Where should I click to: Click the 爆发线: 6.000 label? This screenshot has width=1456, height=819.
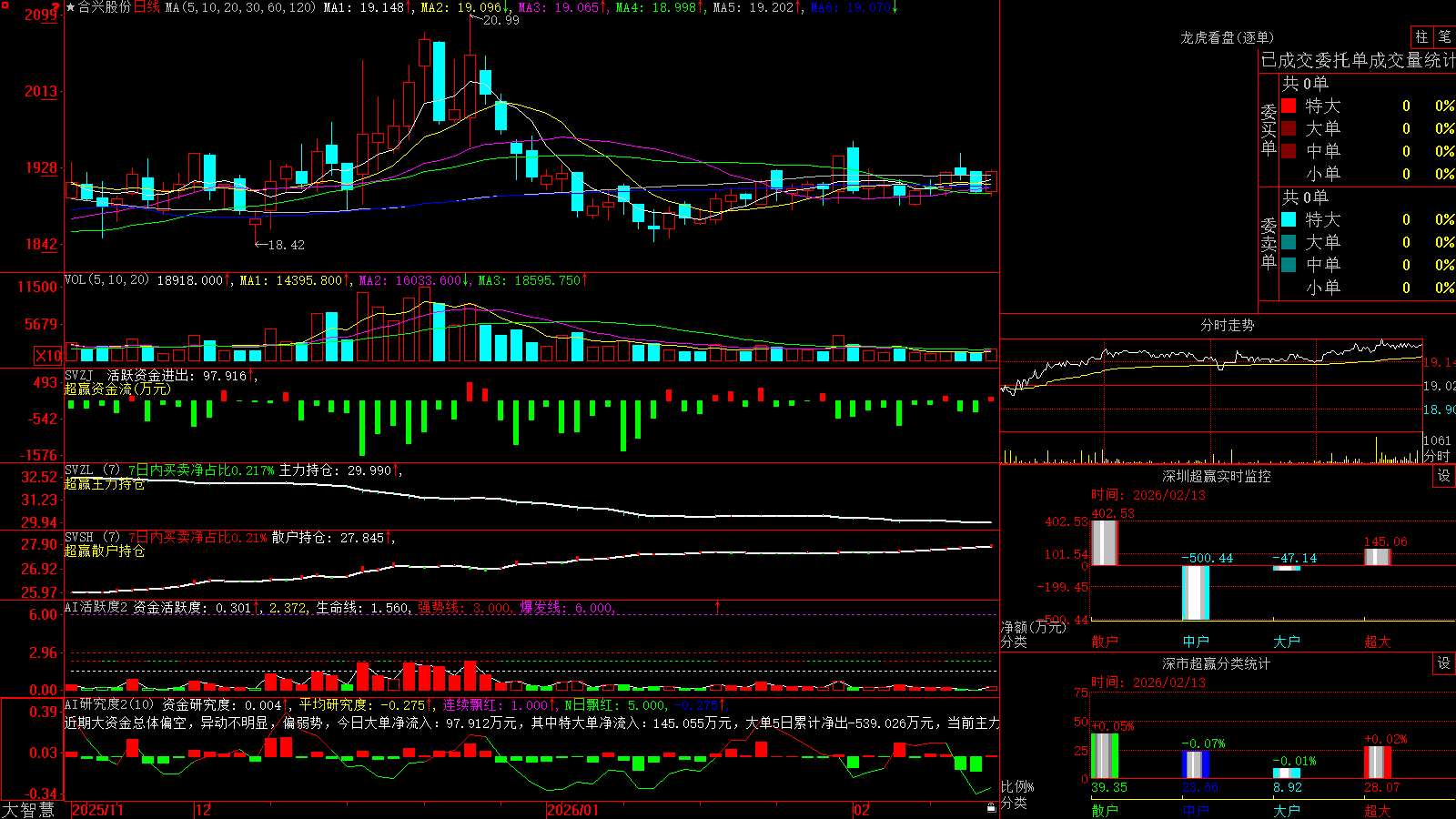[x=566, y=607]
